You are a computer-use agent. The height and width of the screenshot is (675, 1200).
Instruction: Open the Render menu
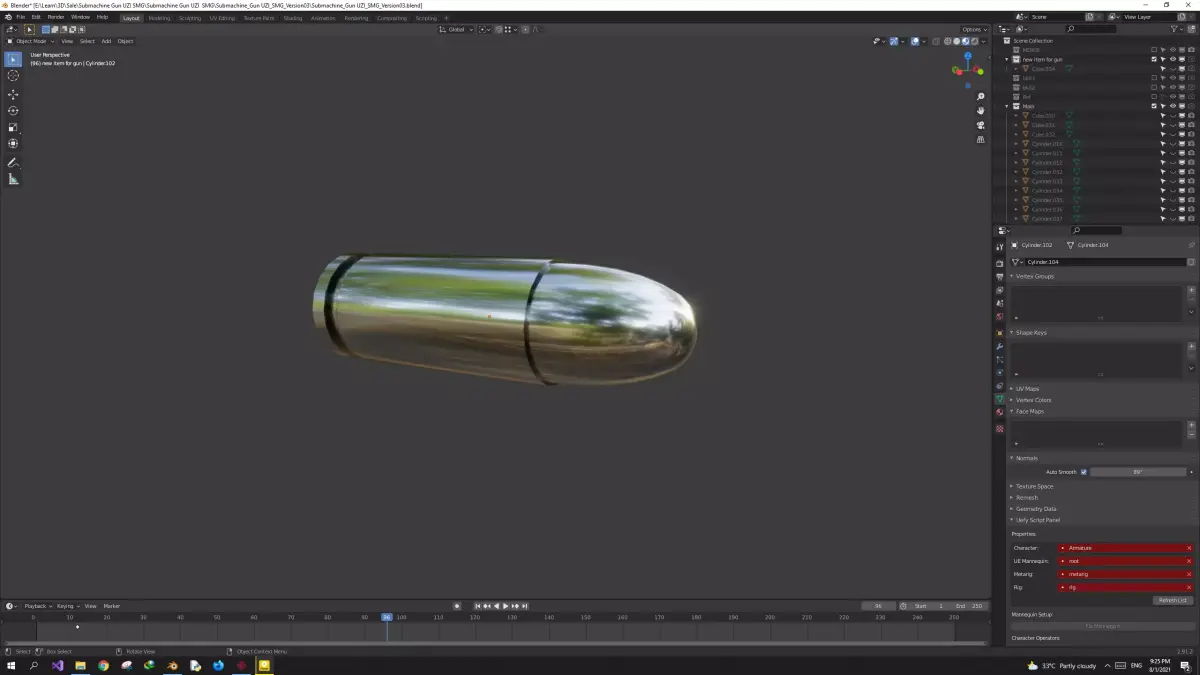pos(56,17)
